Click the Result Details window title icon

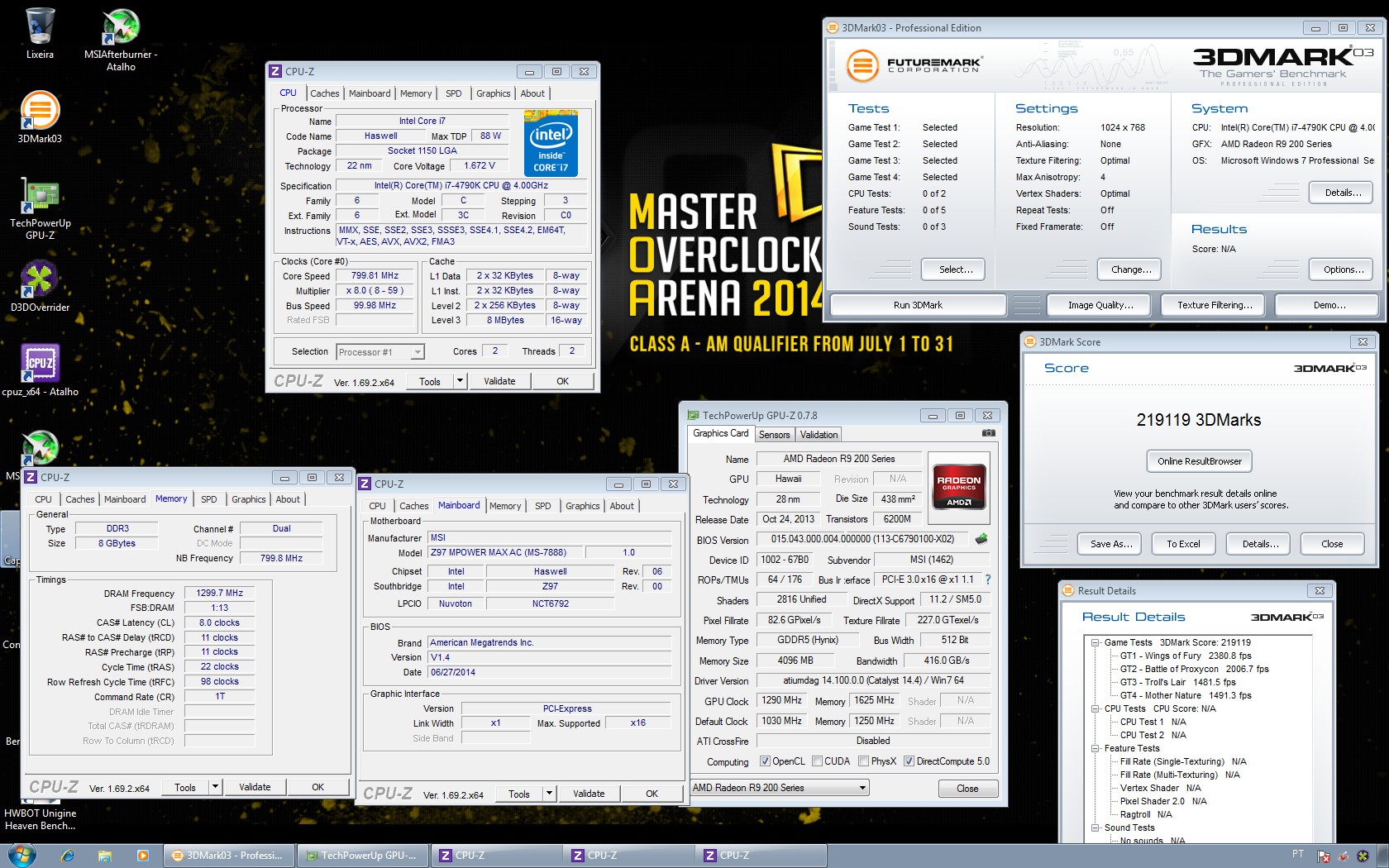1068,590
